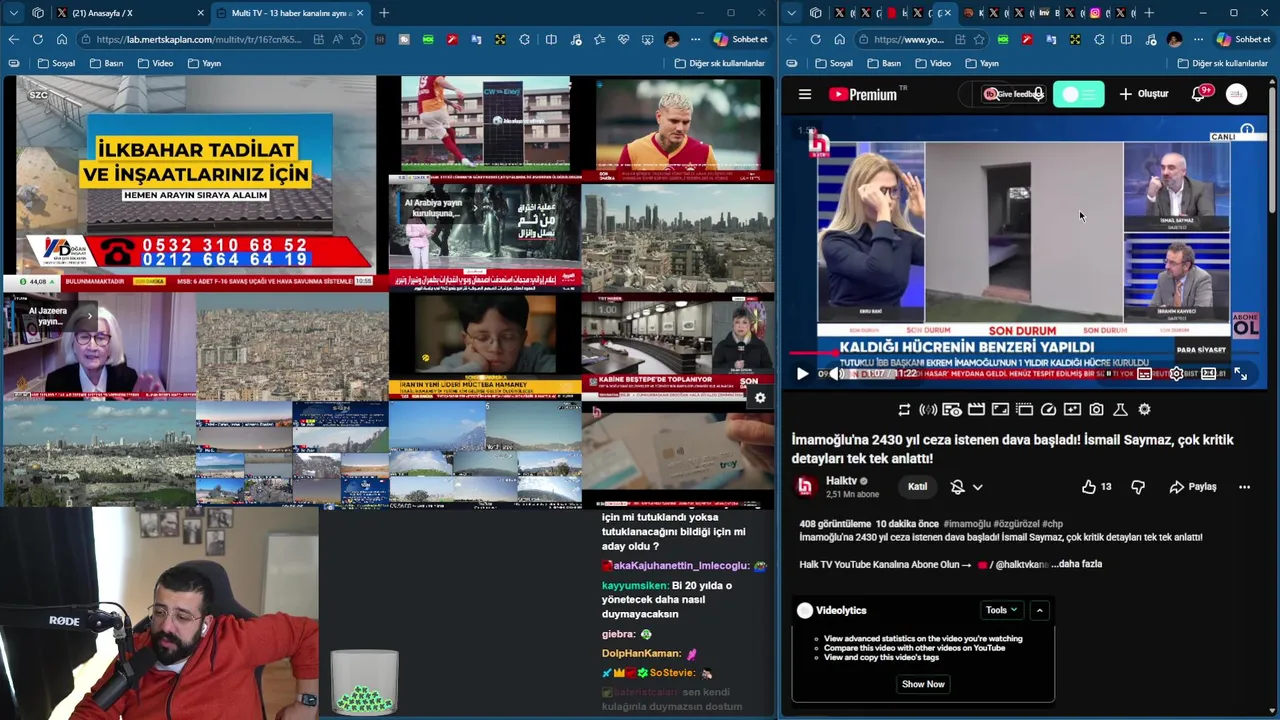Switch YouTube player to theater mode
This screenshot has width=1280, height=720.
(1208, 374)
